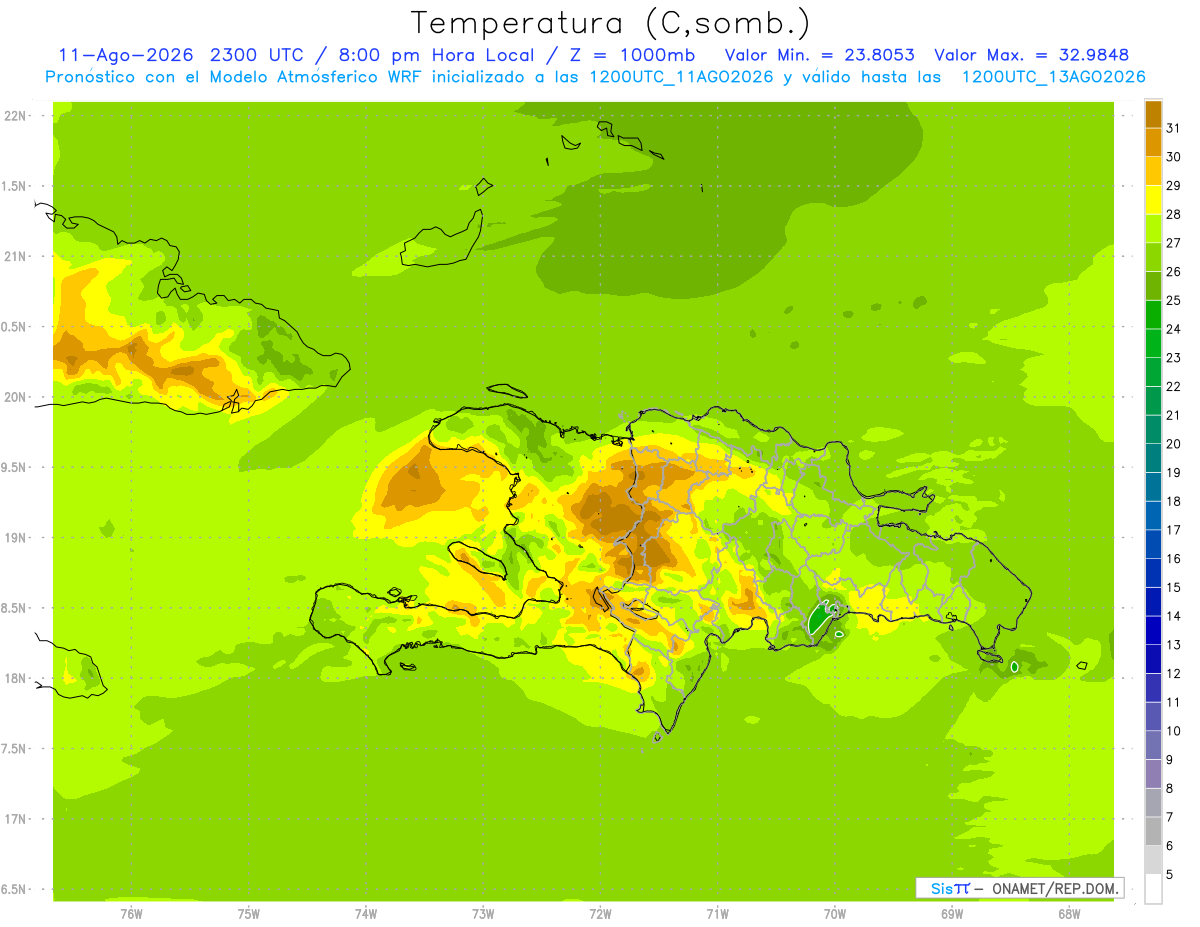This screenshot has width=1200, height=927.
Task: Pick the legend swatch between 25 and 26
Action: tap(1153, 286)
